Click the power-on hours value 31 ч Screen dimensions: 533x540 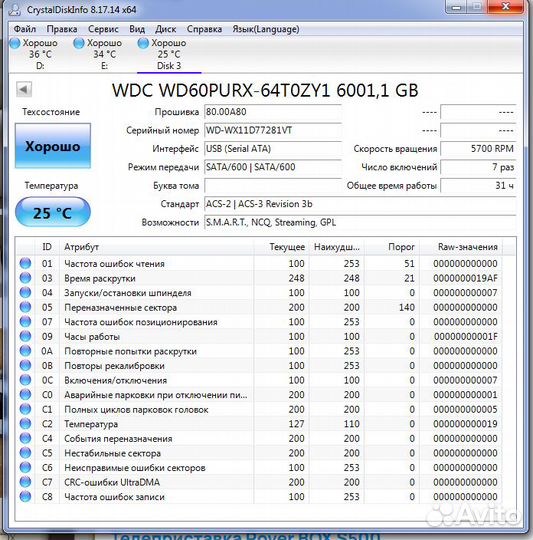478,186
